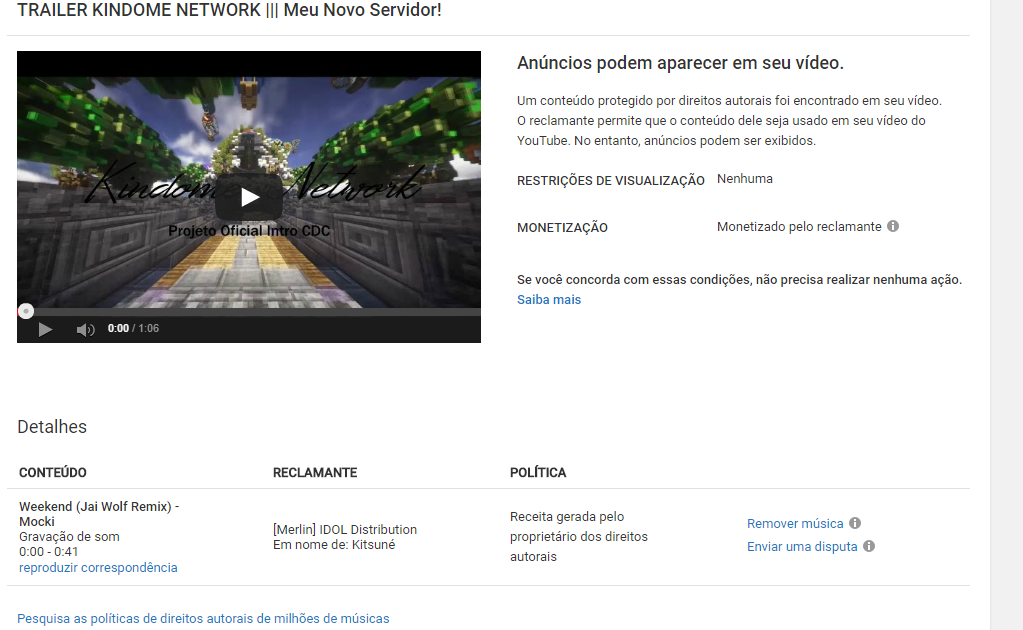The height and width of the screenshot is (630, 1023).
Task: Click the Weekend (Jai Wolf Remix) - Mocki text
Action: [x=99, y=513]
